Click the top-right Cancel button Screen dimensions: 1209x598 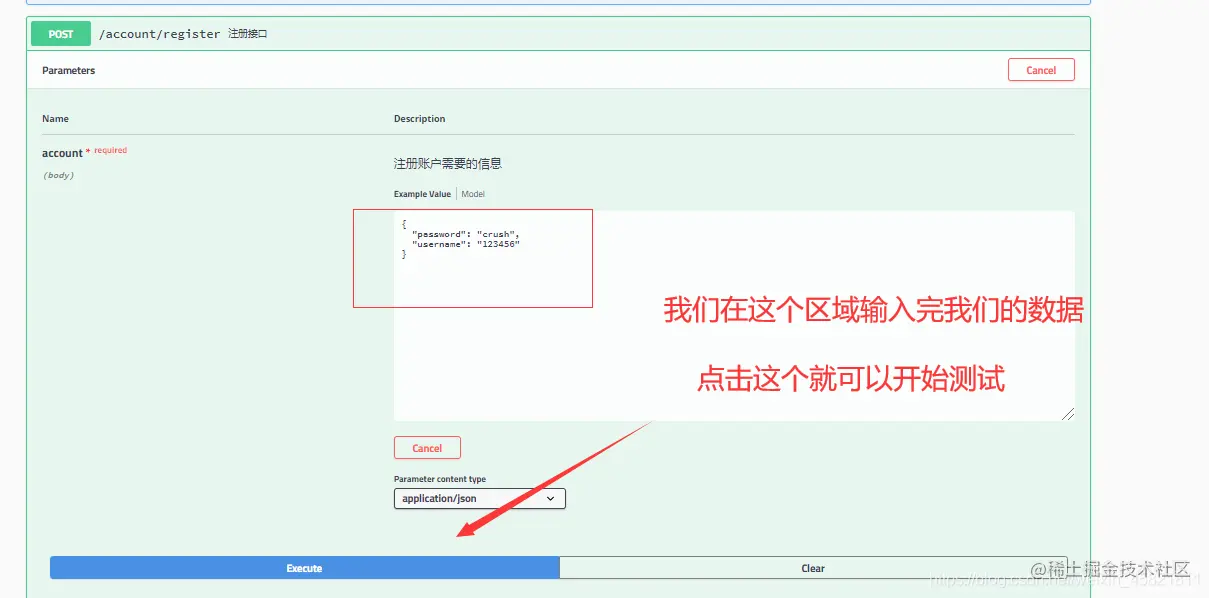pos(1041,69)
